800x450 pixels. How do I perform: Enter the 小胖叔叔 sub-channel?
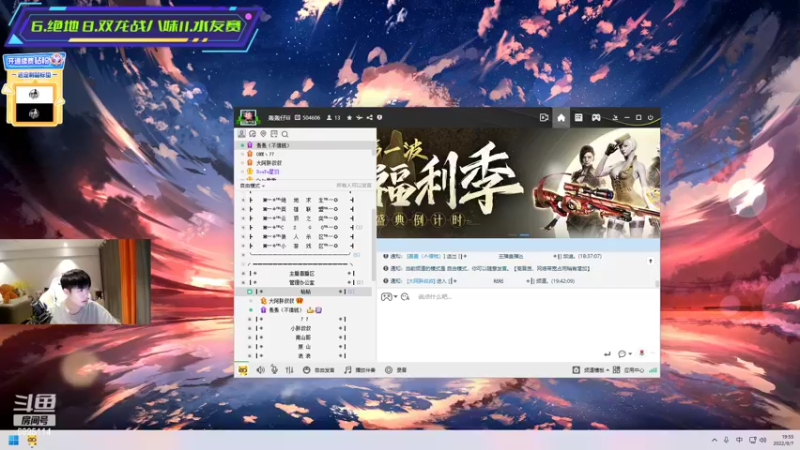[301, 329]
